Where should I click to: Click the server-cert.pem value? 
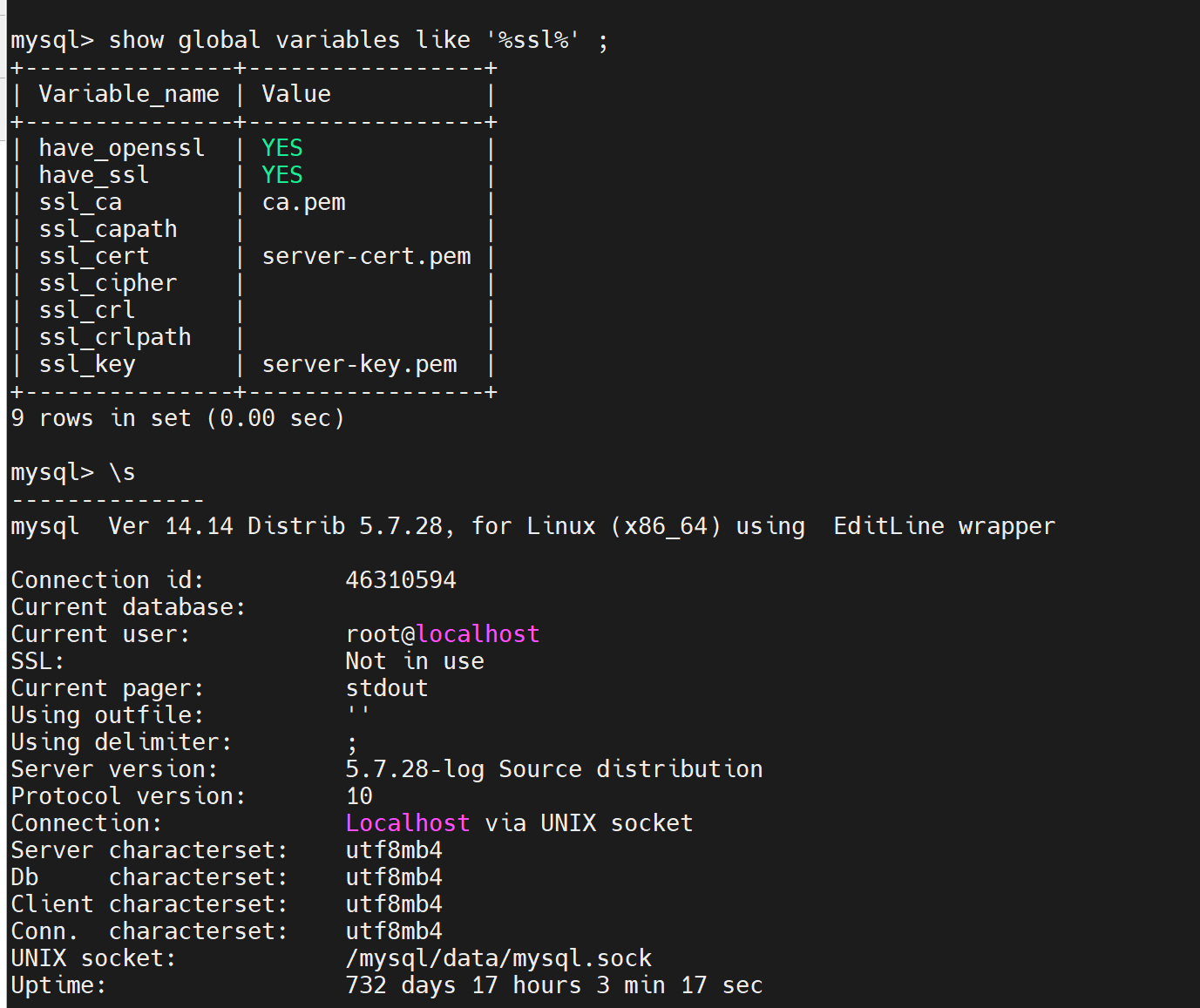366,256
